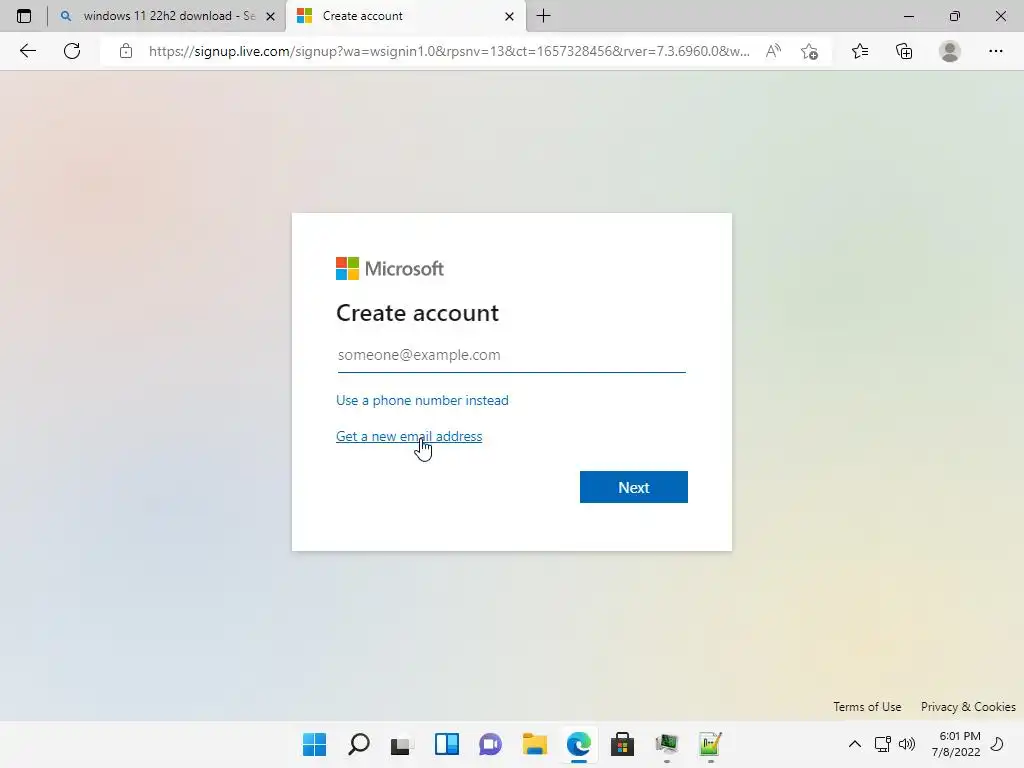This screenshot has width=1024, height=768.
Task: Open the tab actions menu icon
Action: (24, 16)
